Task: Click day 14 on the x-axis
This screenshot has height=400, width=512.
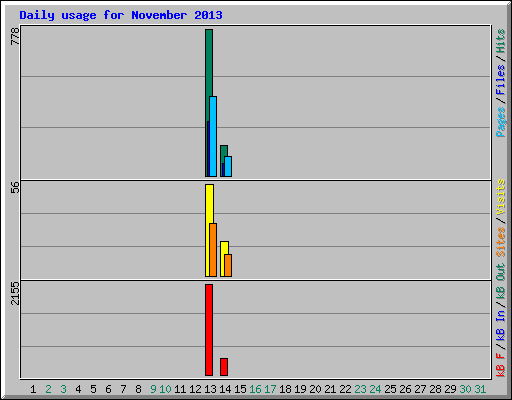Action: (x=225, y=389)
